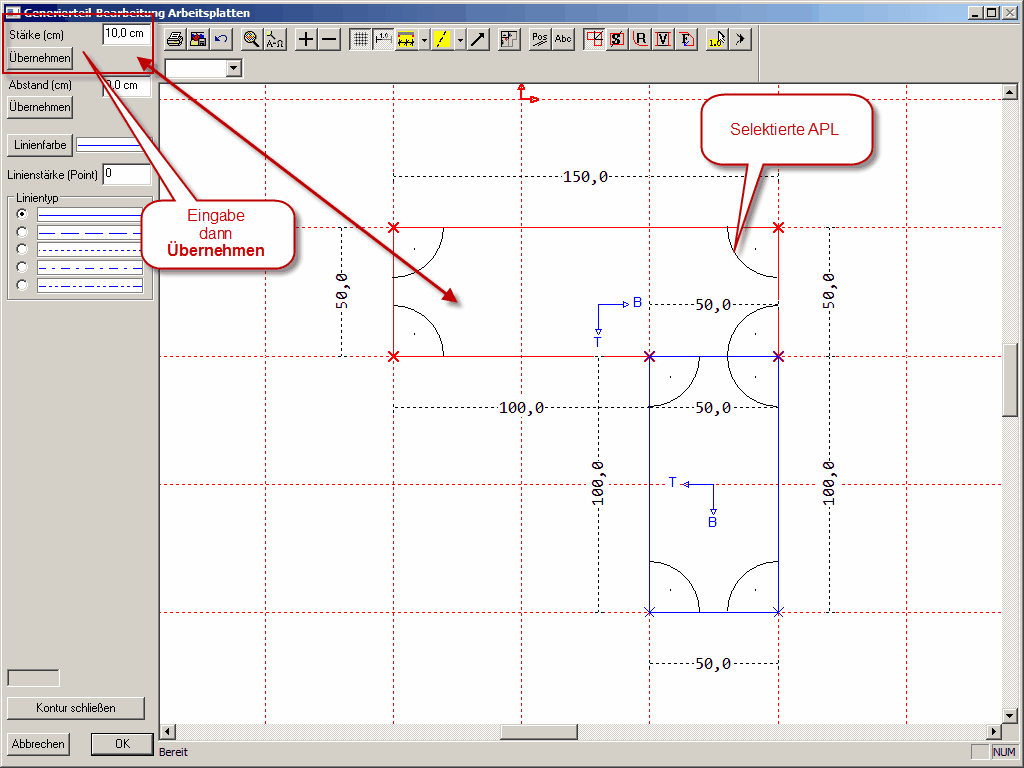1024x768 pixels.
Task: Select the magnifying glass zoom tool
Action: [251, 39]
